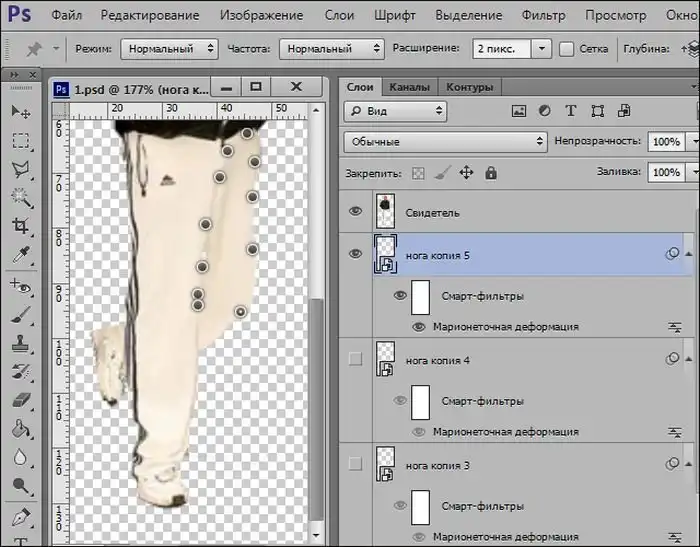Hide the Свидетель layer
This screenshot has height=547, width=700.
click(x=355, y=212)
